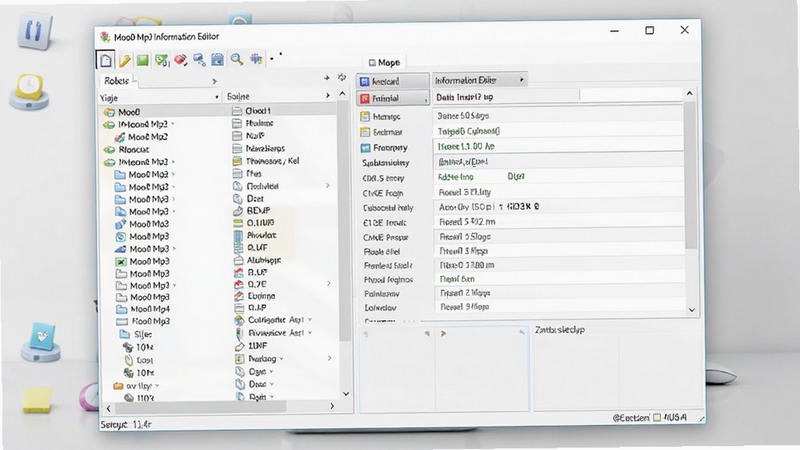Select the Moo0 root tree item
Viewport: 800px width, 450px height.
pyautogui.click(x=129, y=112)
